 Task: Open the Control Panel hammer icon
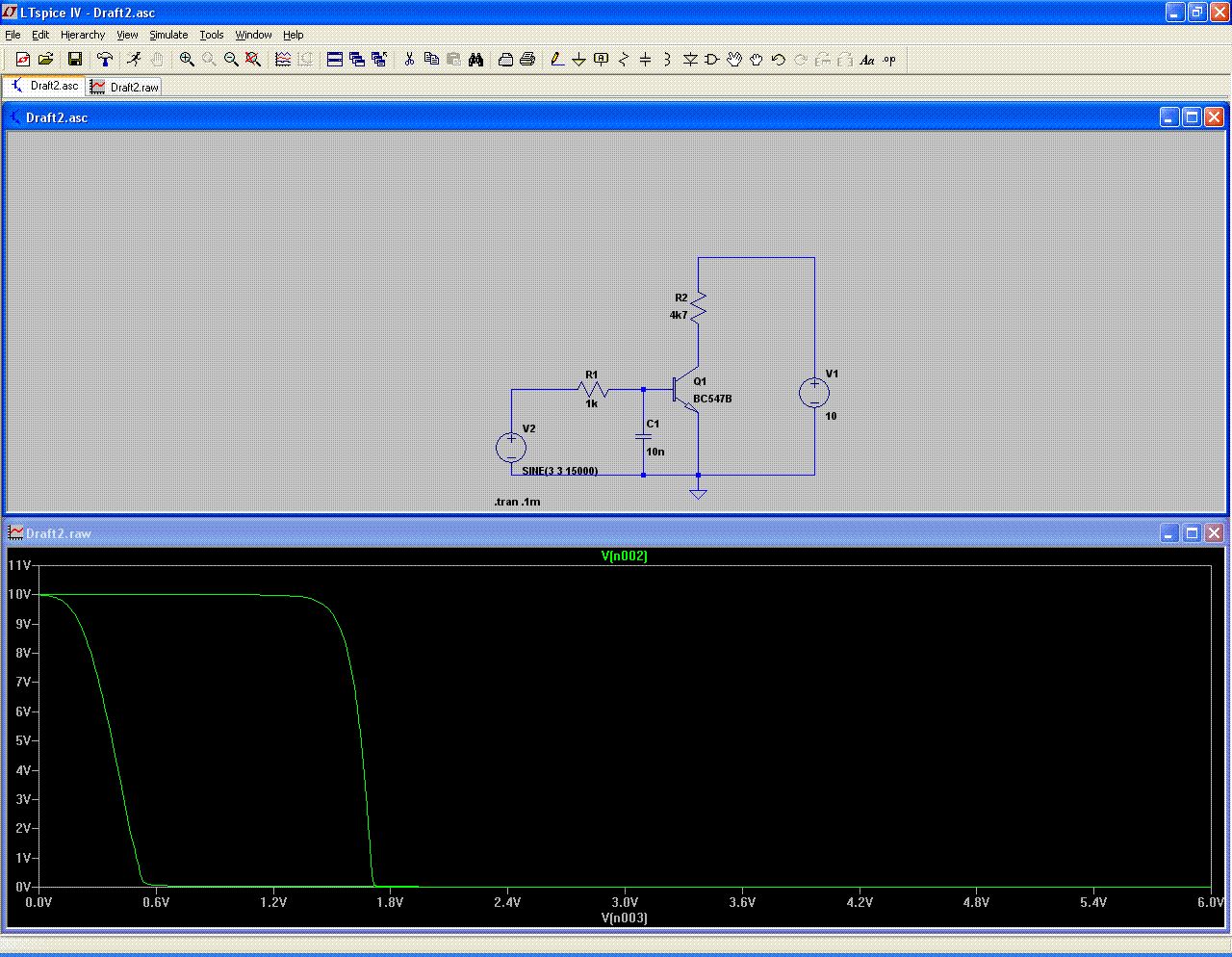(105, 60)
